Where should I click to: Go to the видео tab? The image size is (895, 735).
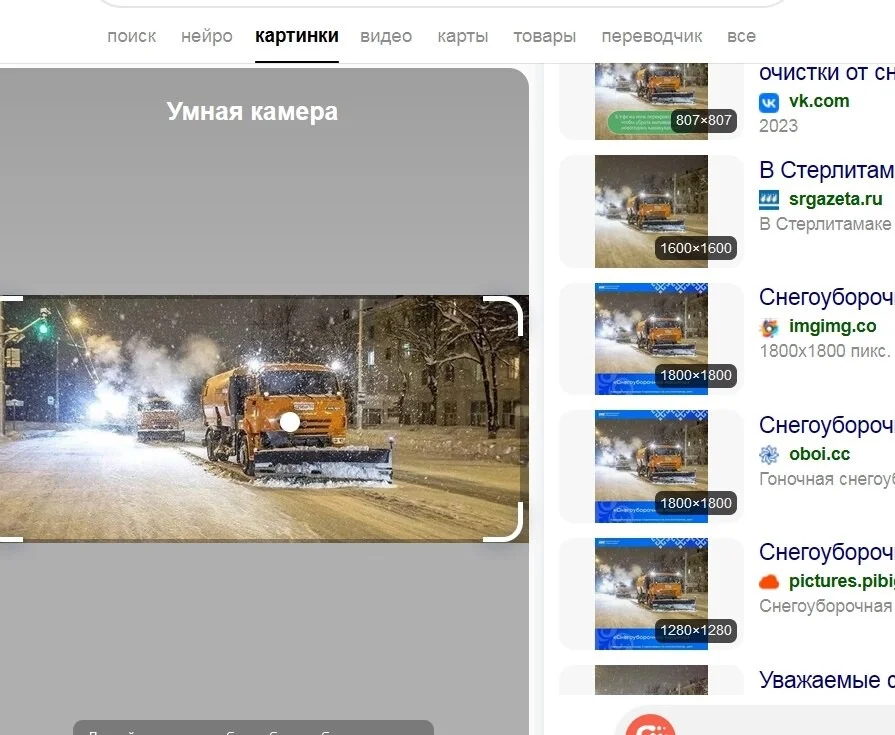coord(386,36)
